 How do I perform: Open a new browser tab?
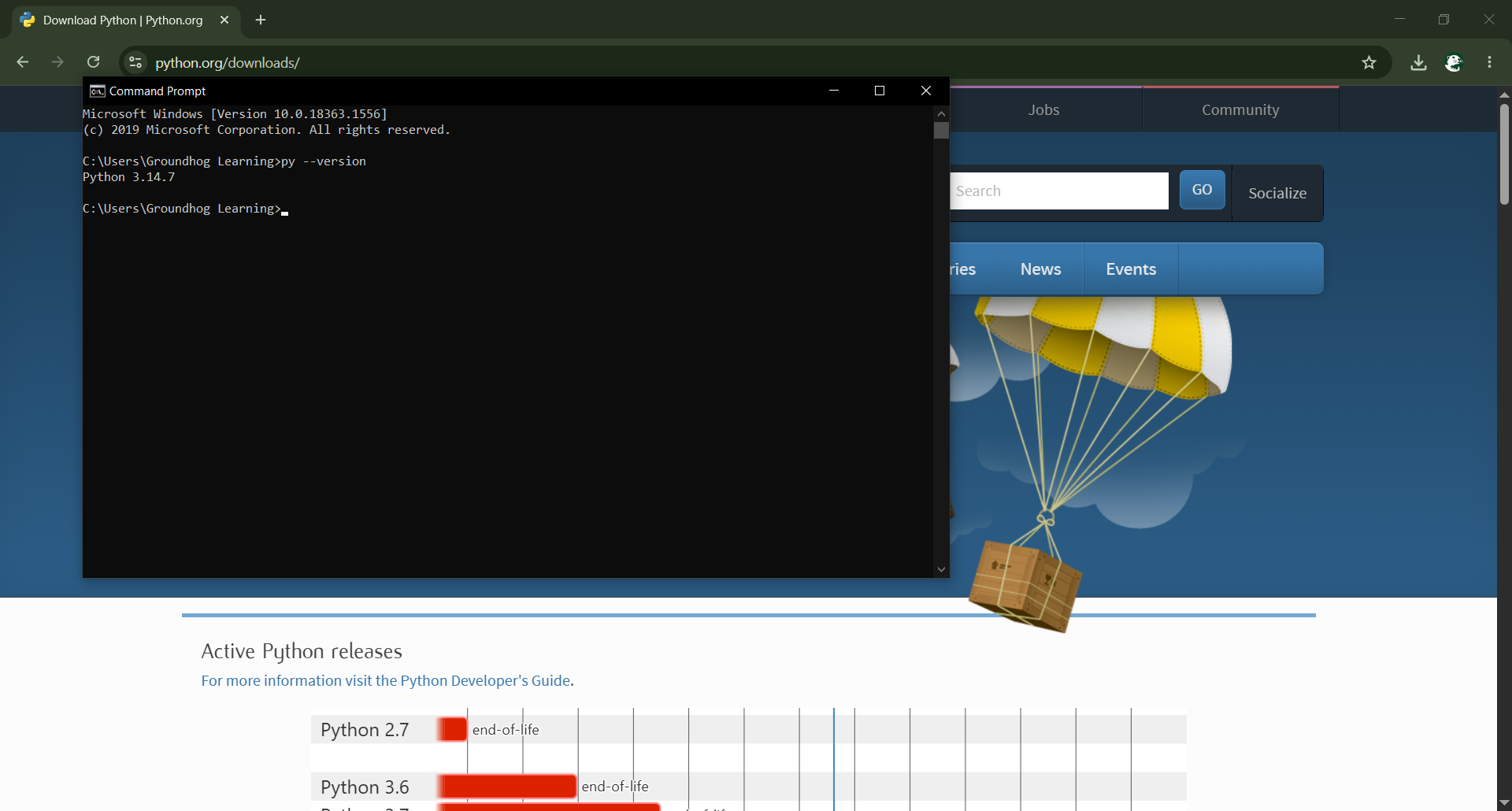261,20
